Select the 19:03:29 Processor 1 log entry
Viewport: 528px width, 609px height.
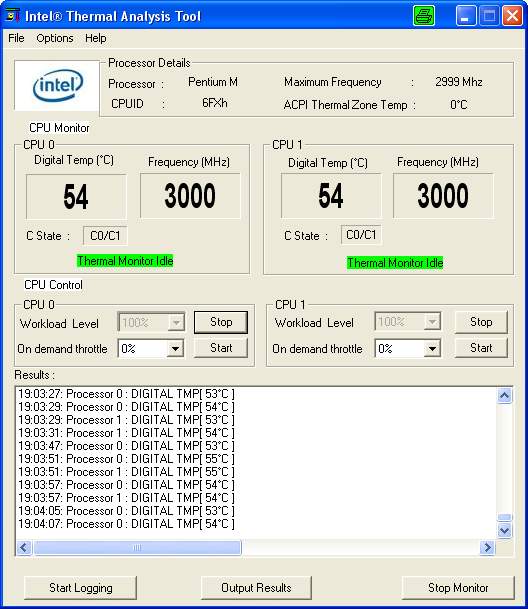pos(126,420)
